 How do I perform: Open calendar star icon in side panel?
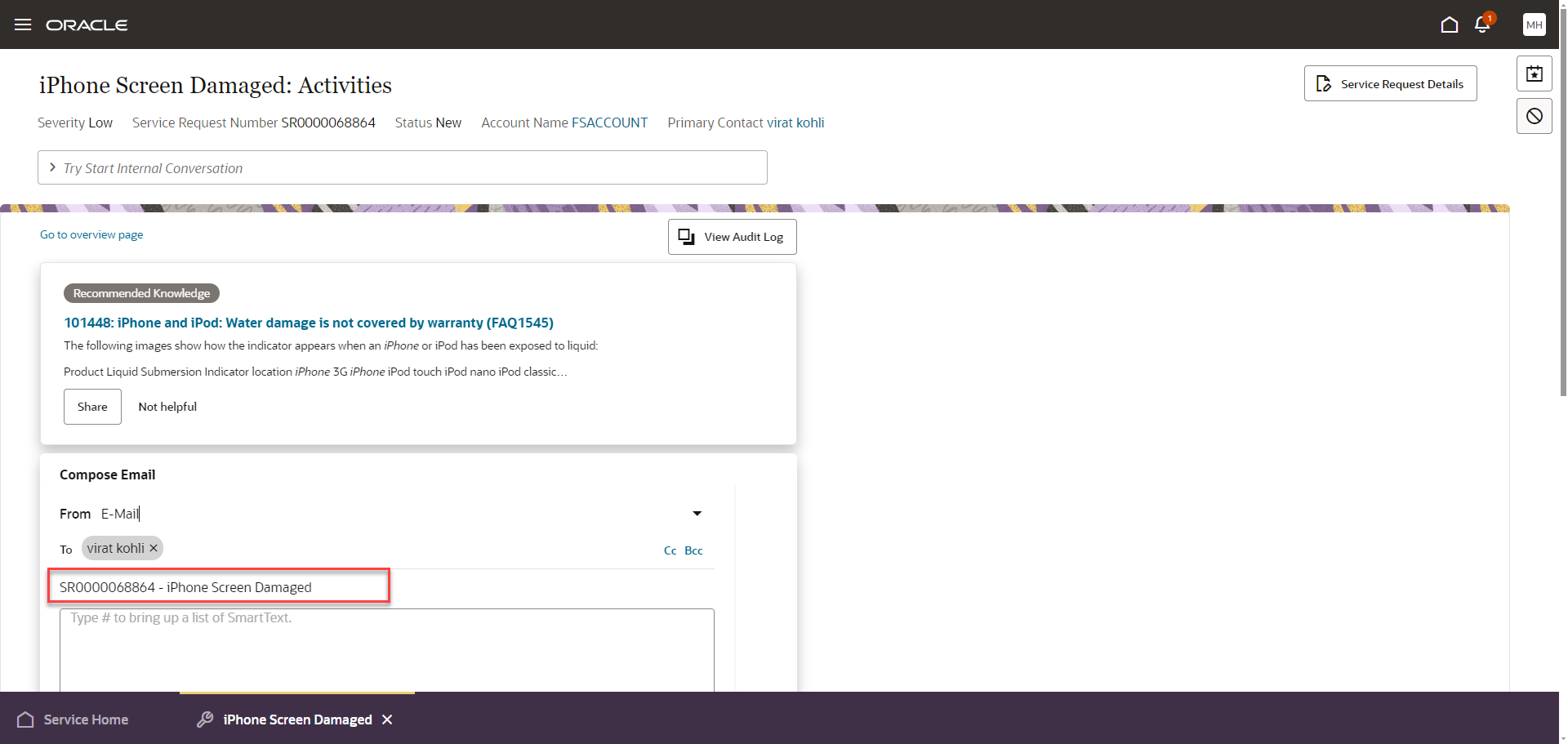click(1535, 74)
